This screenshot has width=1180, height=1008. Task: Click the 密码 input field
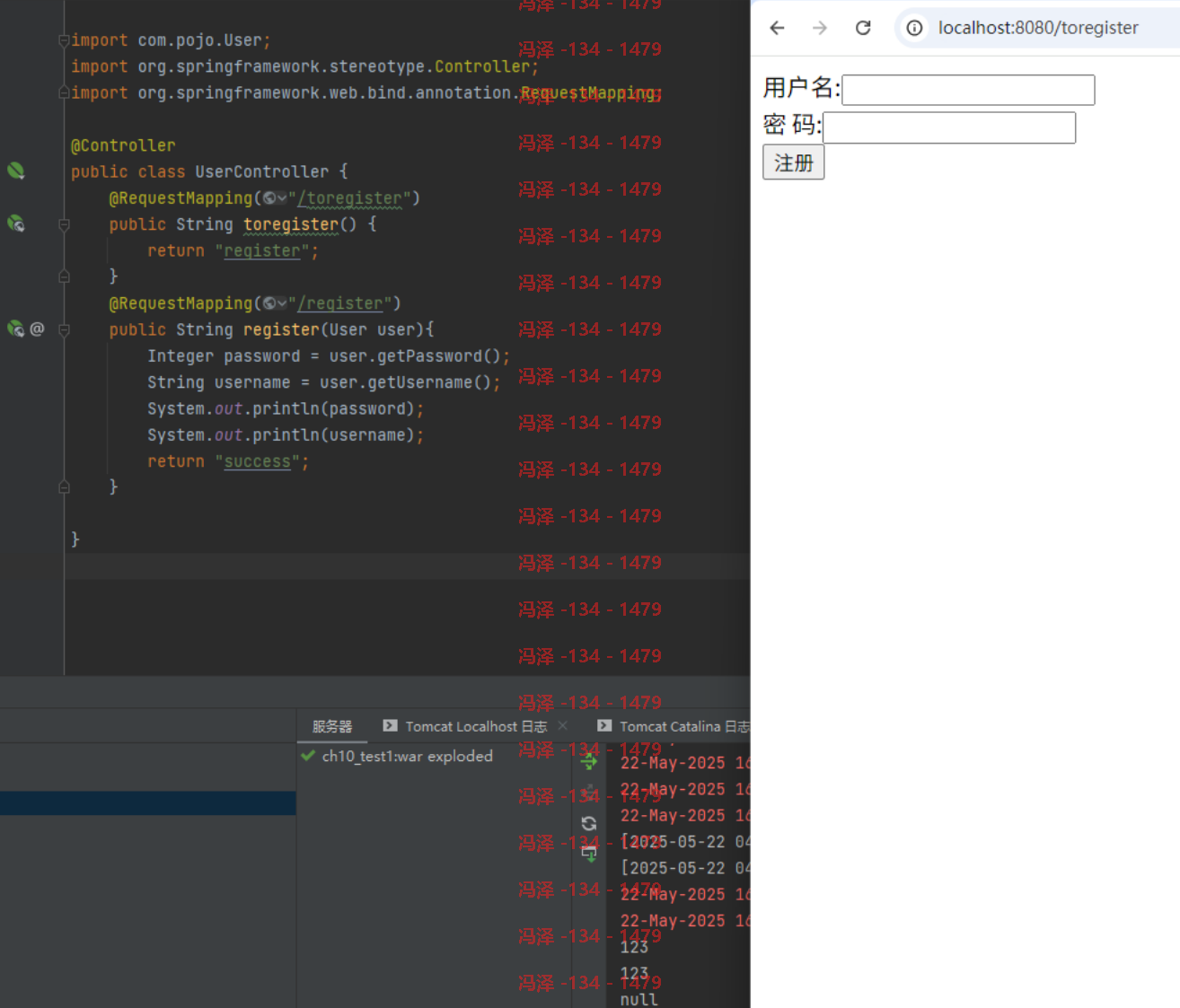point(949,127)
